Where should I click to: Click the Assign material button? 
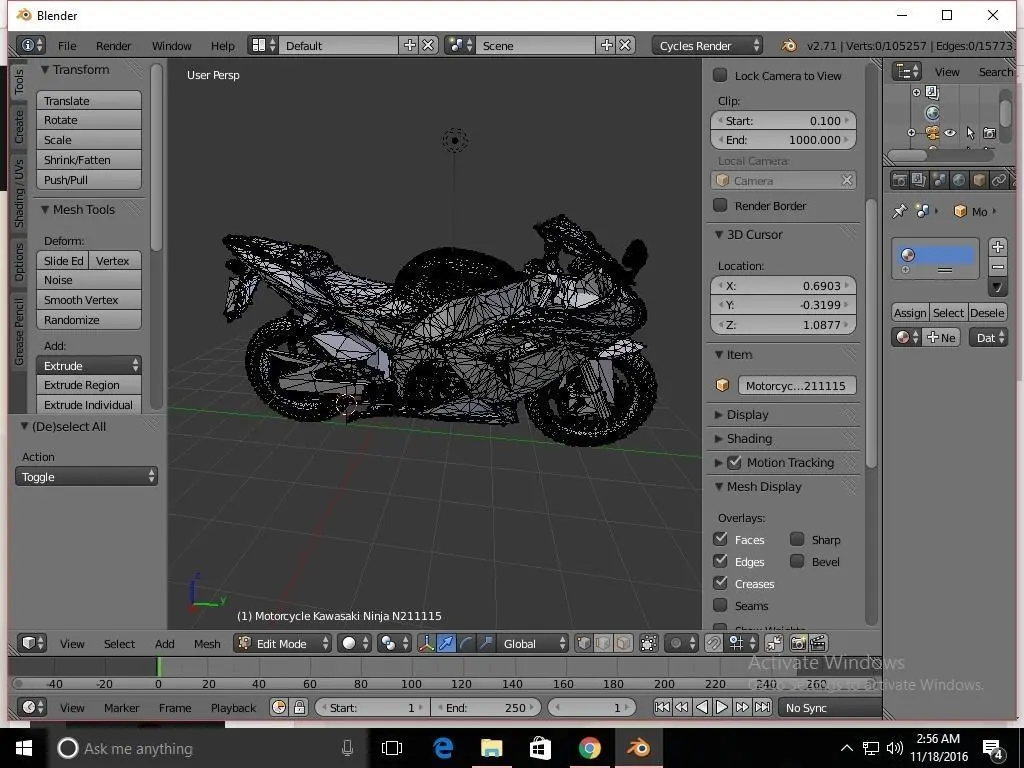pos(910,313)
